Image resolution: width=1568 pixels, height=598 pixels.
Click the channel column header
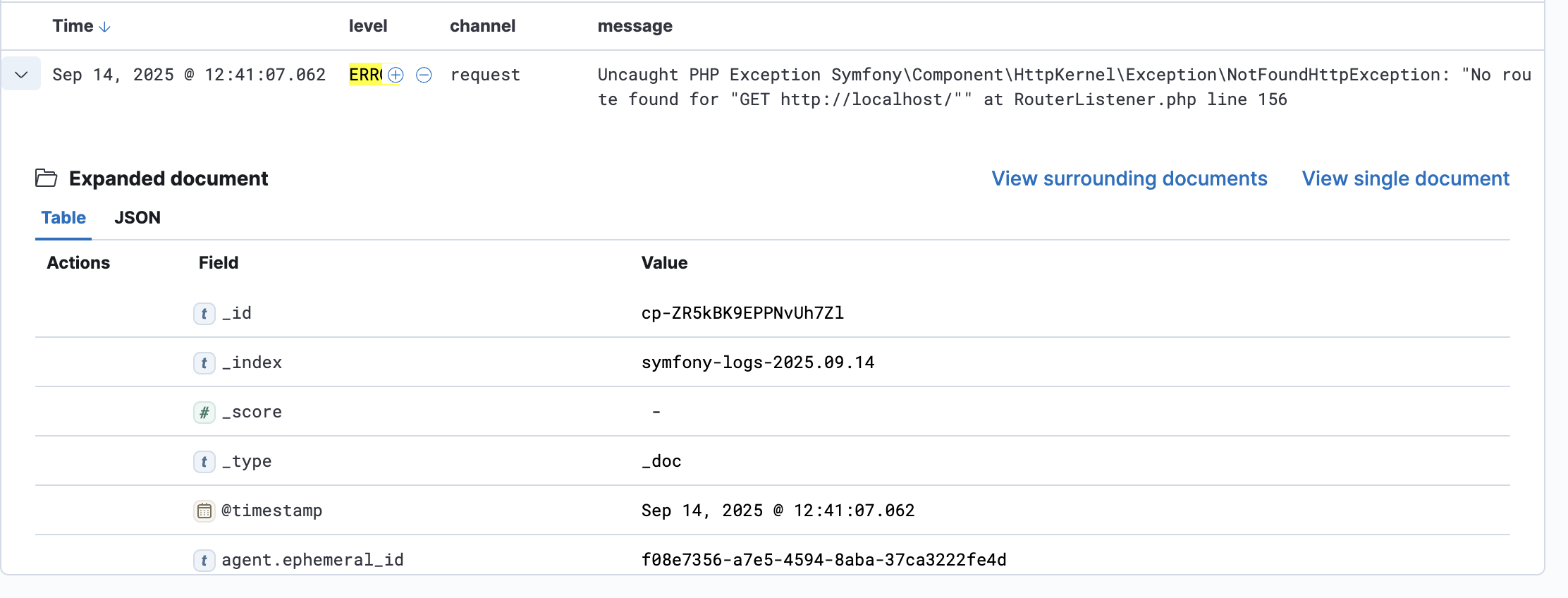[x=482, y=26]
